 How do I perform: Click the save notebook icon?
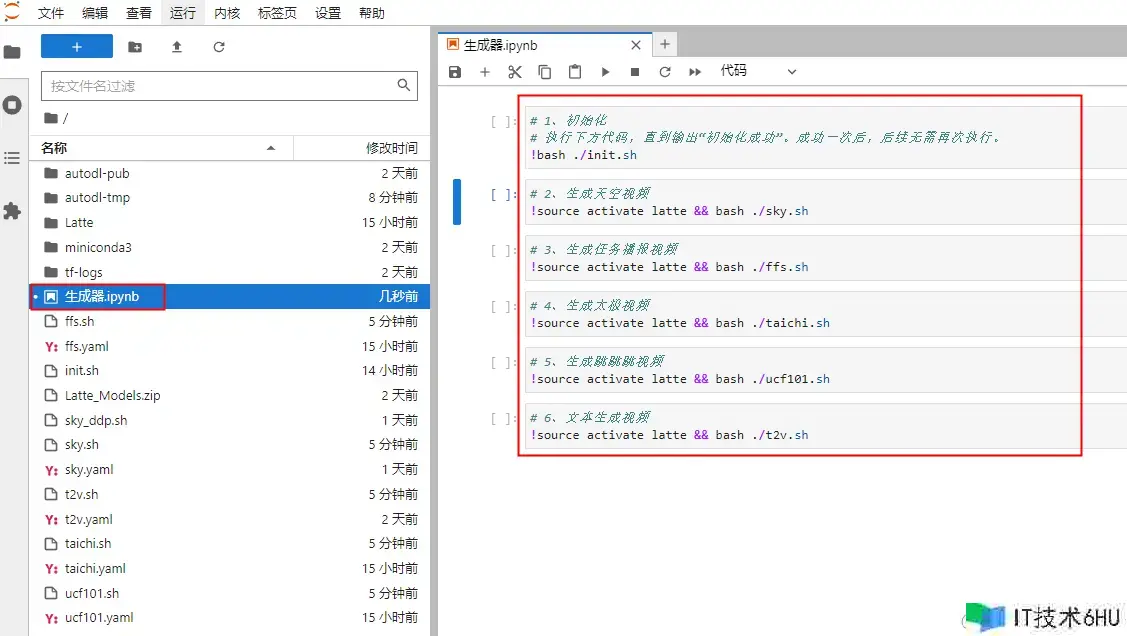(x=455, y=72)
